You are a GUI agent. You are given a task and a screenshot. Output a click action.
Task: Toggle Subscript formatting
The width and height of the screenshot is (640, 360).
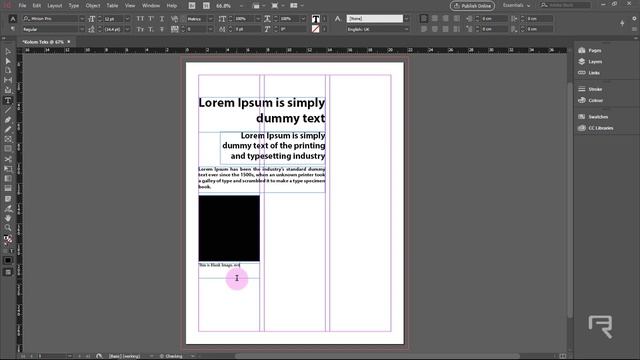151,29
